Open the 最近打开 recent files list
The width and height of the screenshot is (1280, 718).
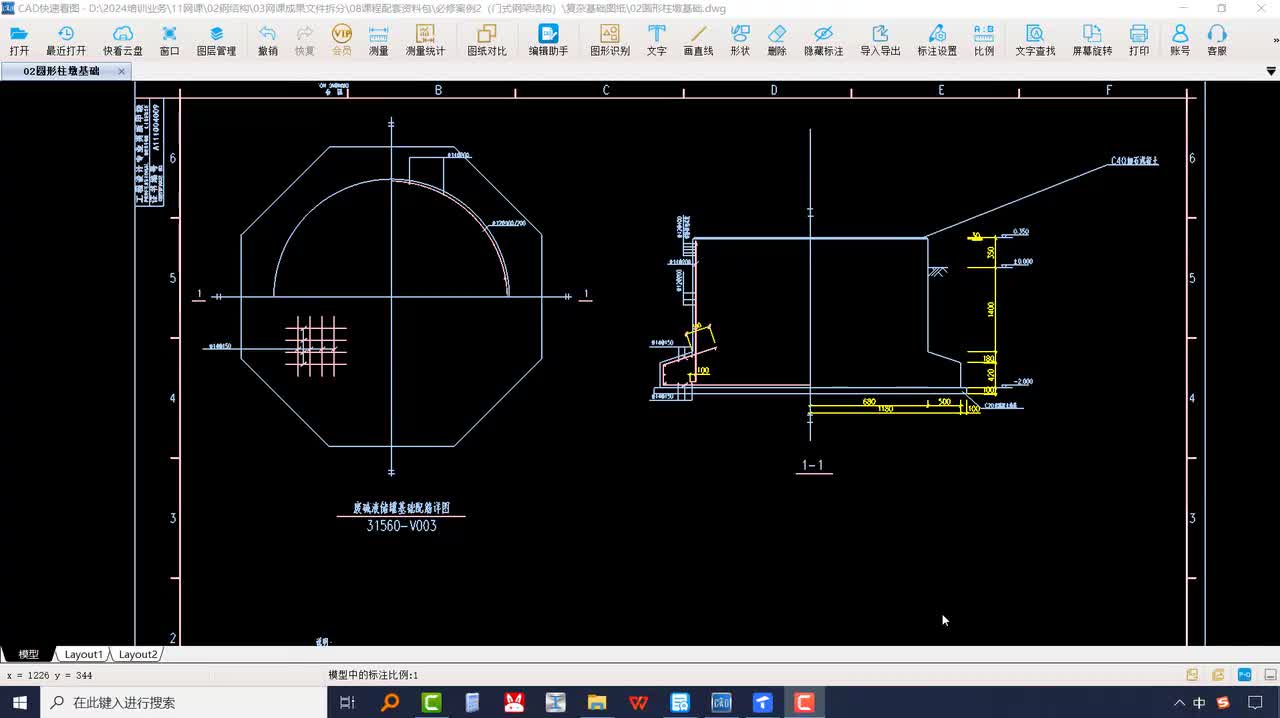[x=66, y=41]
